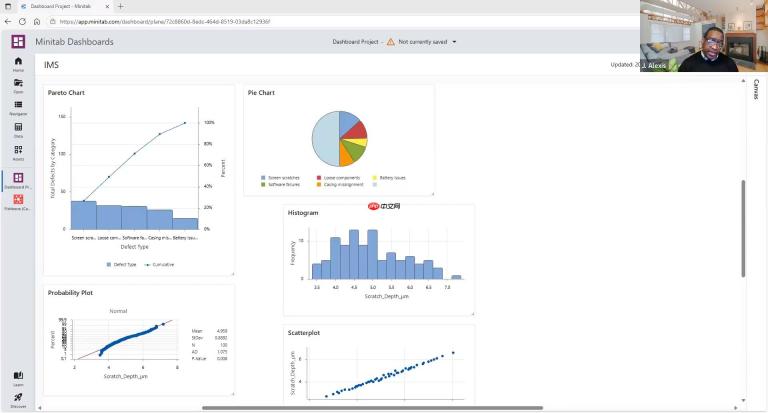Click the large light-blue pie slice
The image size is (768, 413).
324,139
